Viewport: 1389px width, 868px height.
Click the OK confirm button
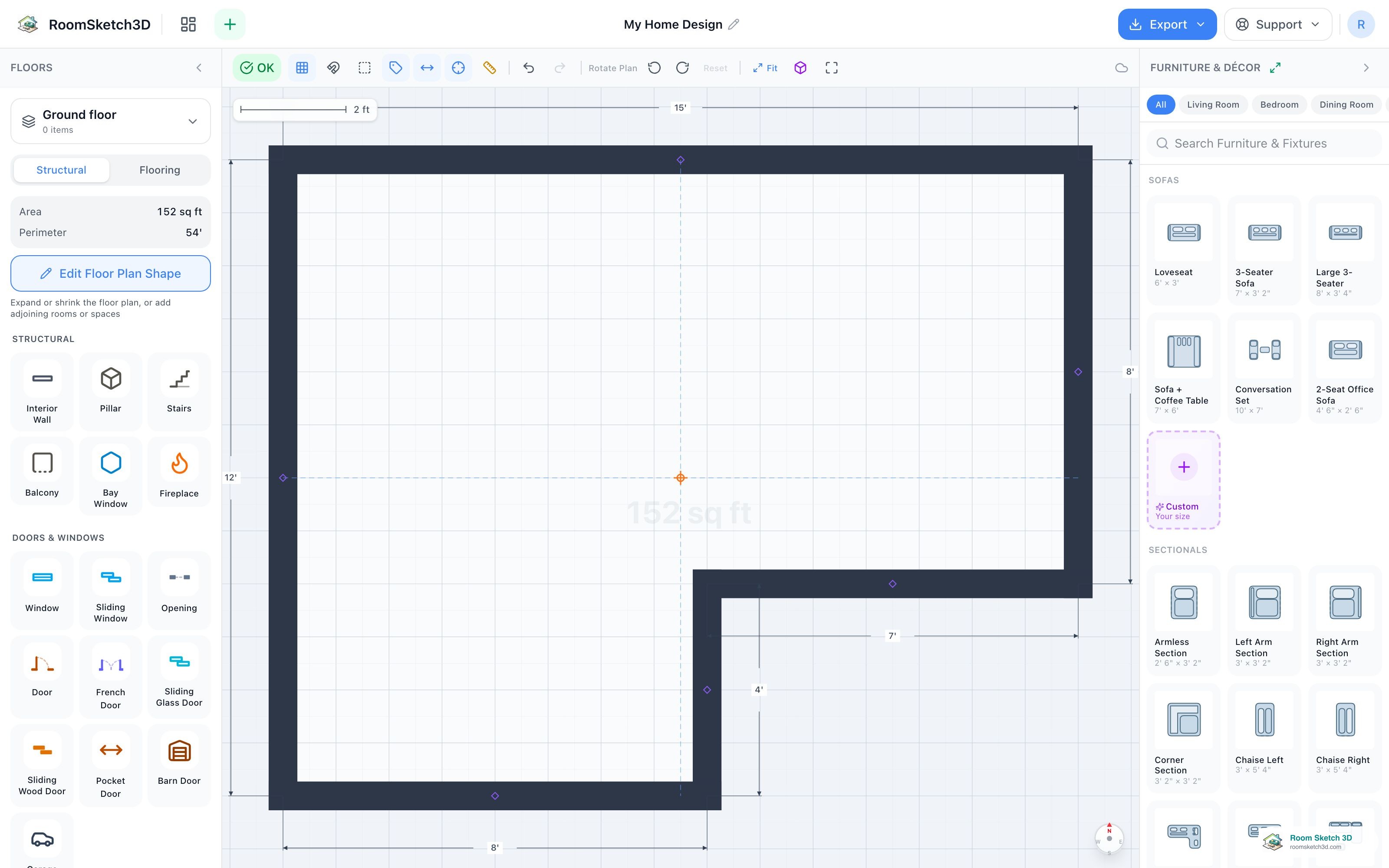coord(257,68)
